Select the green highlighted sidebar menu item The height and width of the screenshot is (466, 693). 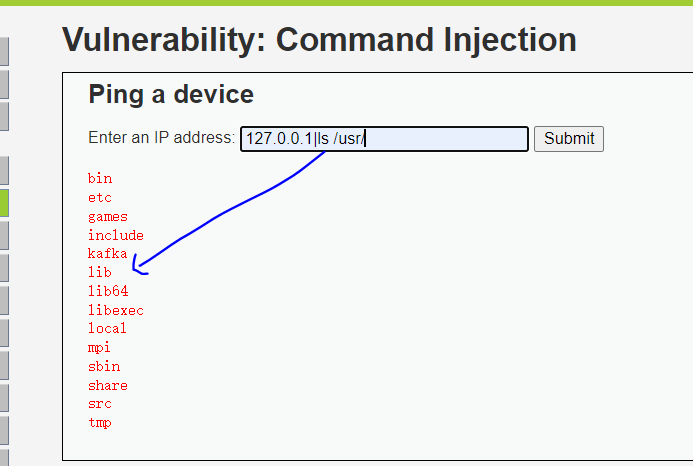coord(4,203)
